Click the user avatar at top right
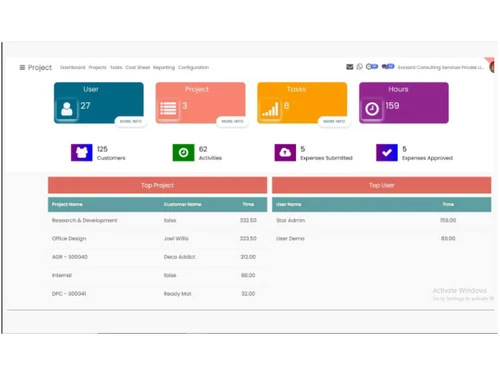Image resolution: width=500 pixels, height=375 pixels. pos(492,67)
